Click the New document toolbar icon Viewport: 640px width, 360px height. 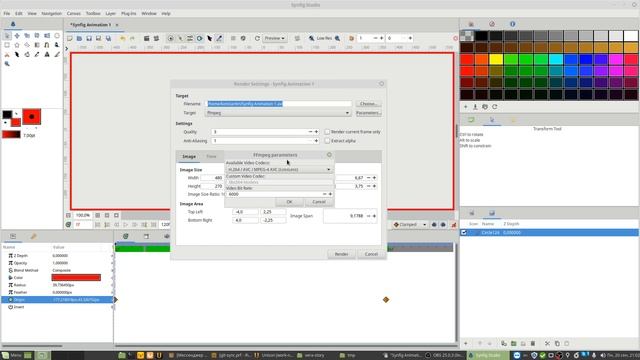(x=70, y=38)
